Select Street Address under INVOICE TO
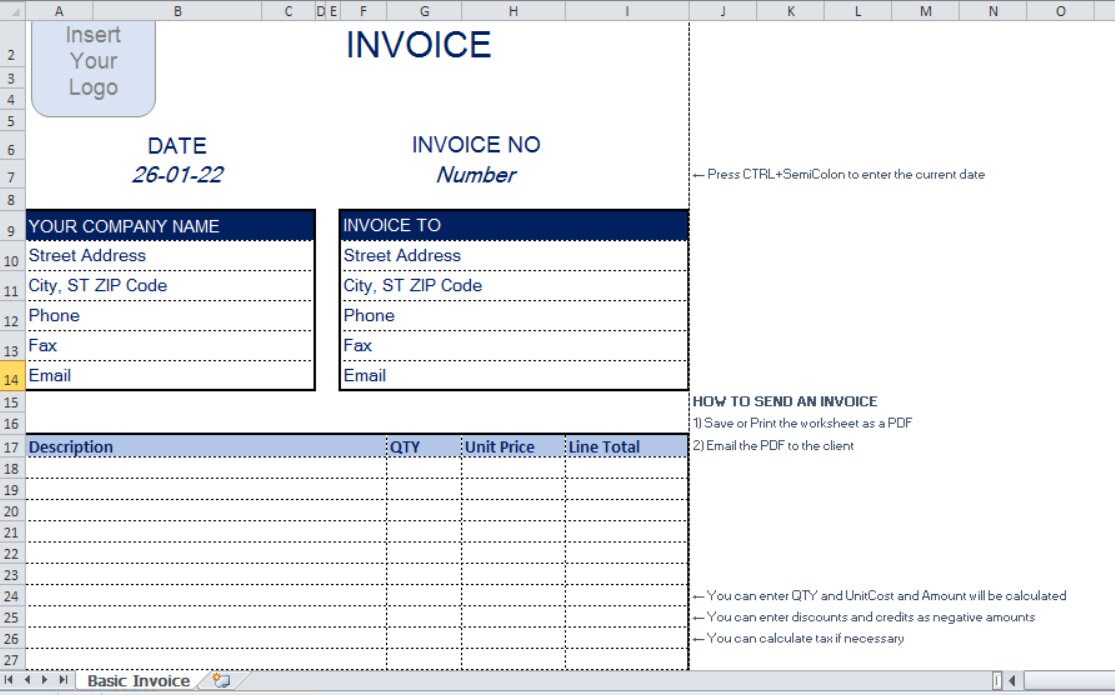Viewport: 1115px width, 695px height. pyautogui.click(x=514, y=255)
